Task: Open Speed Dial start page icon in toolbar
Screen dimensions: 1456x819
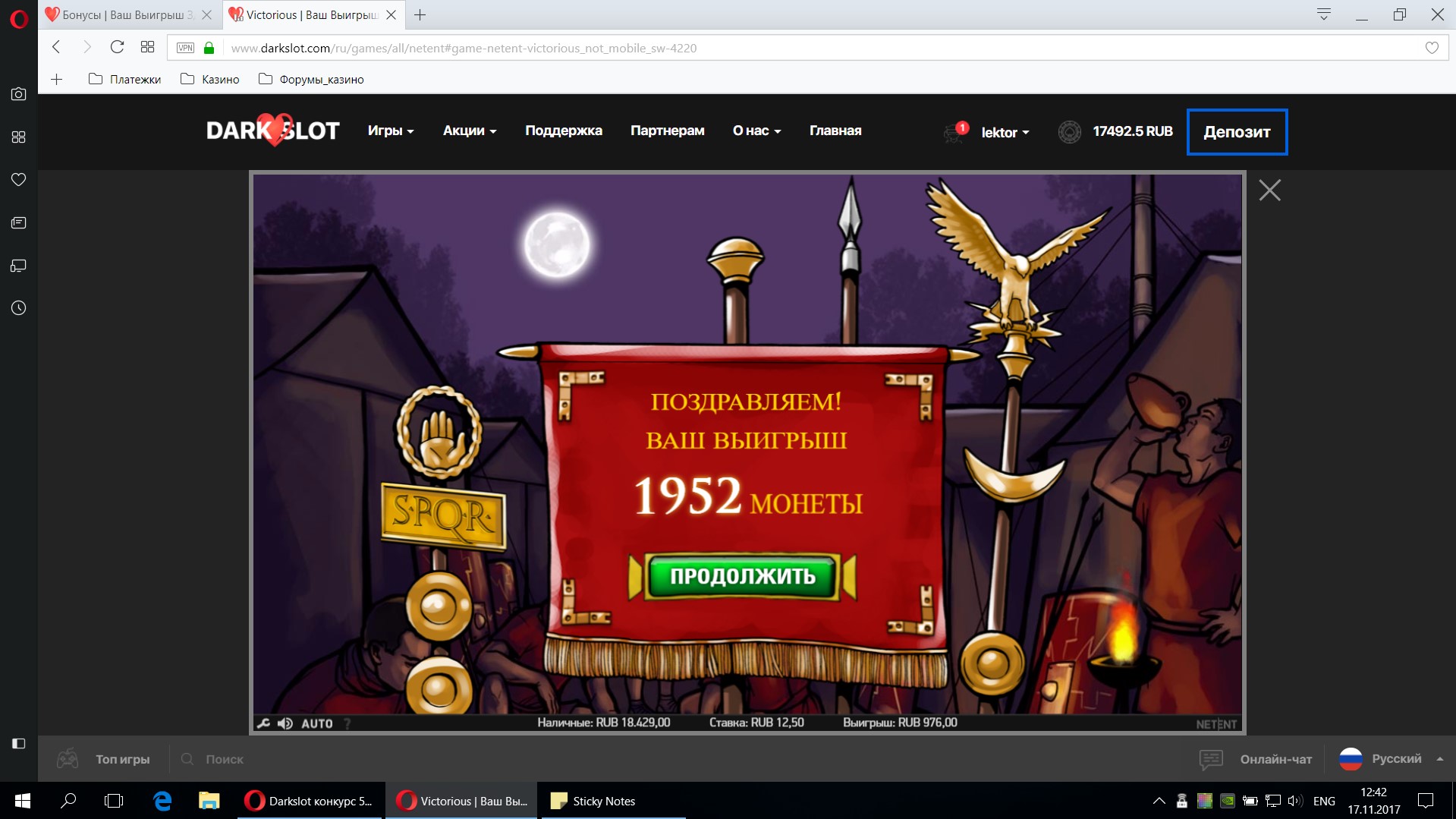Action: click(148, 47)
